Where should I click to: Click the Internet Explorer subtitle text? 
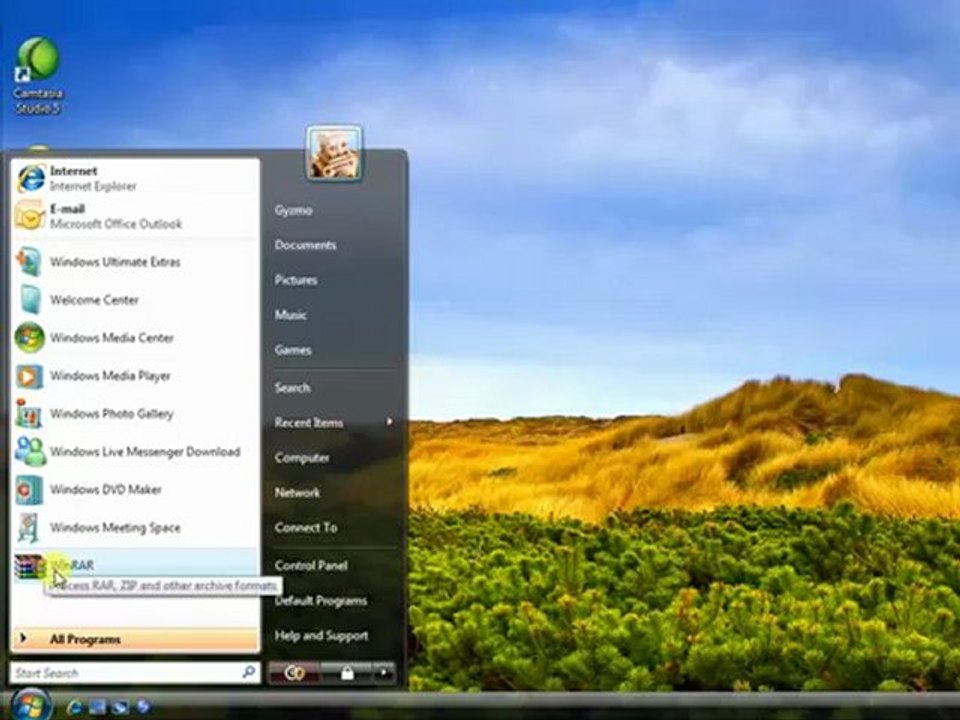coord(93,186)
